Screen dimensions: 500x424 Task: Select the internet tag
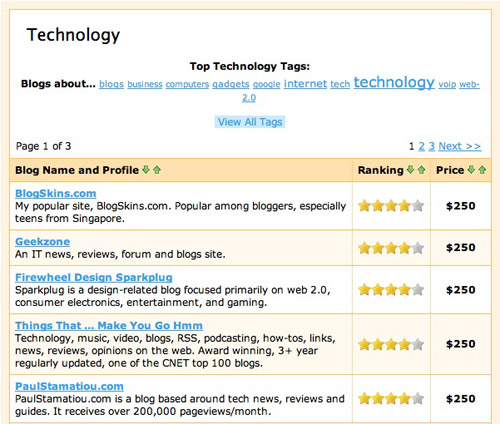point(305,83)
